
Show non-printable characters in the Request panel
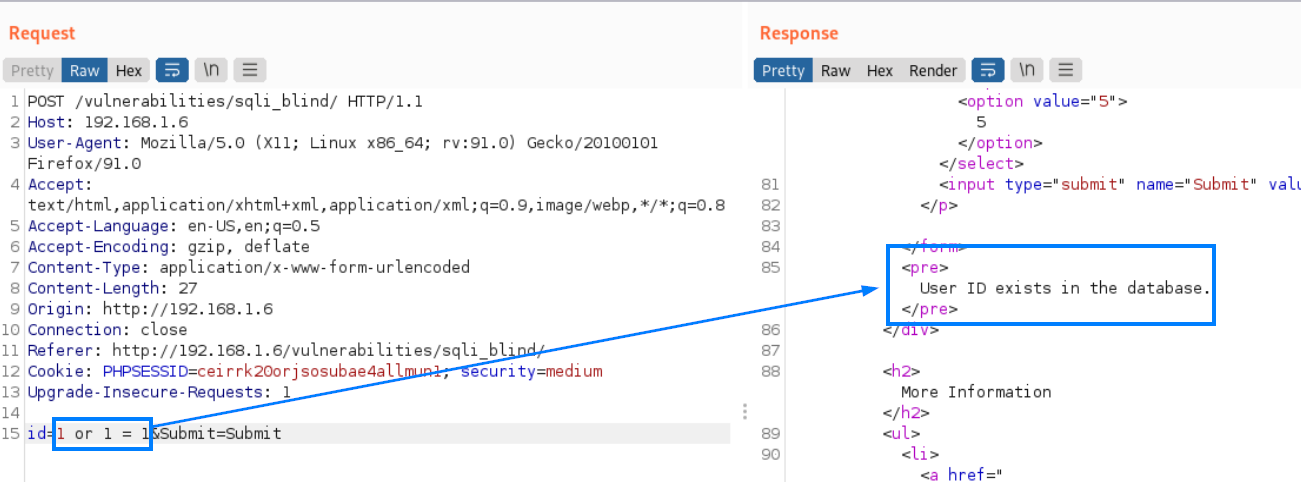pyautogui.click(x=211, y=70)
